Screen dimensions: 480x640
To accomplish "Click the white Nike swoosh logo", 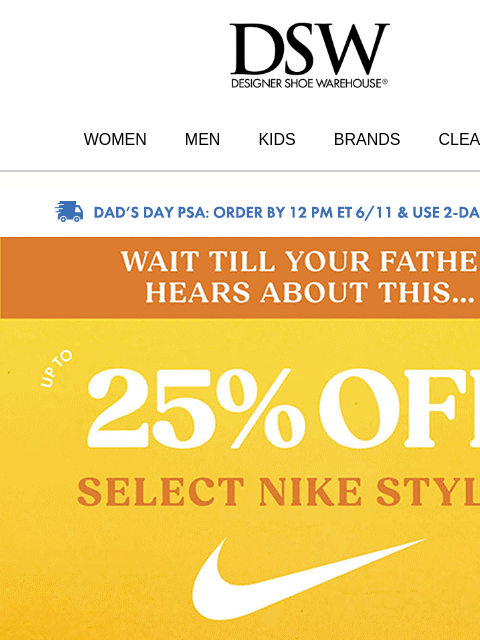I will (x=308, y=579).
